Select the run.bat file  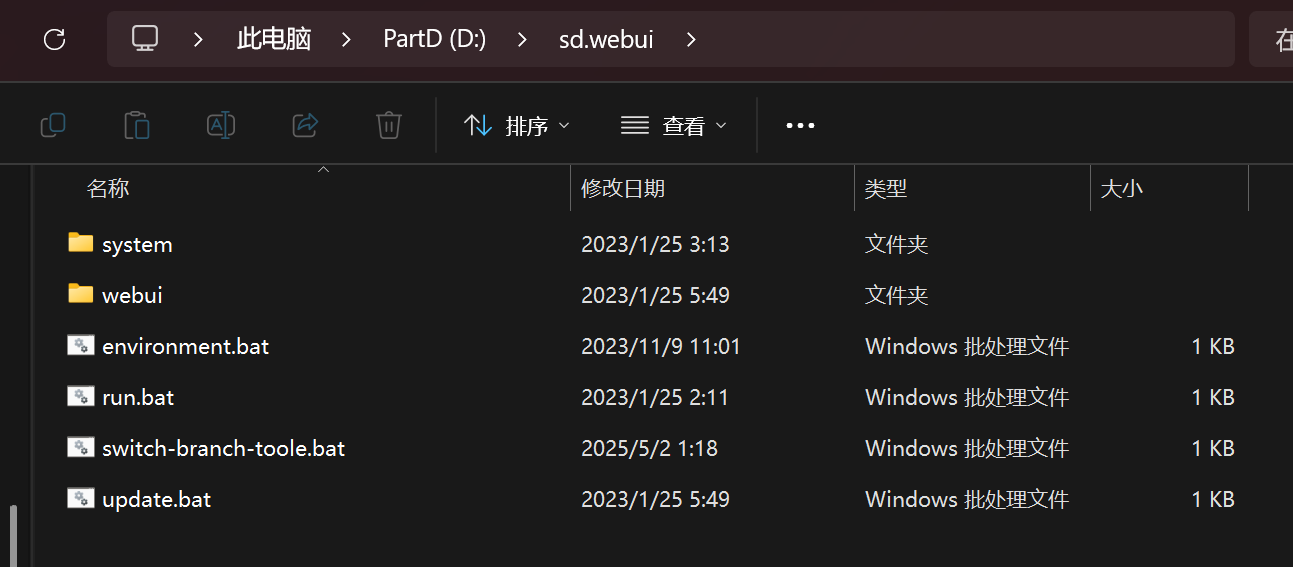(x=138, y=397)
